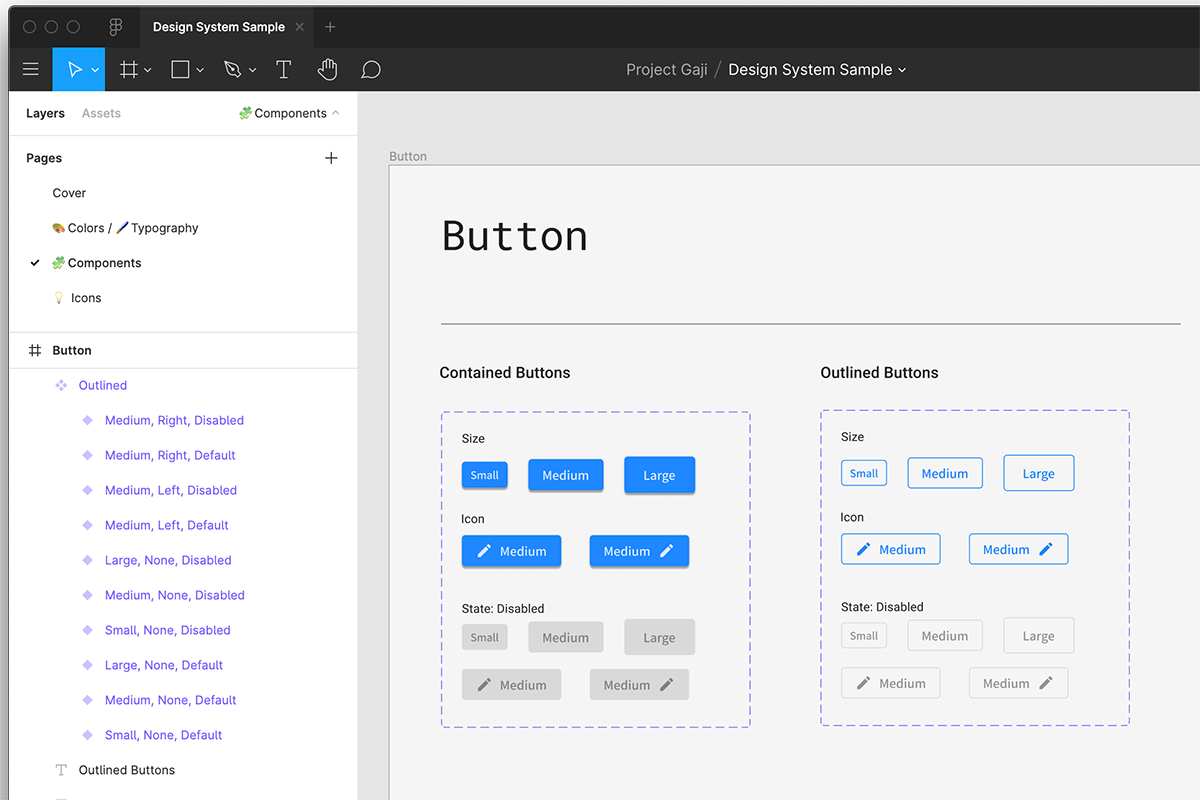Select the Hand tool
Image resolution: width=1200 pixels, height=800 pixels.
(327, 69)
